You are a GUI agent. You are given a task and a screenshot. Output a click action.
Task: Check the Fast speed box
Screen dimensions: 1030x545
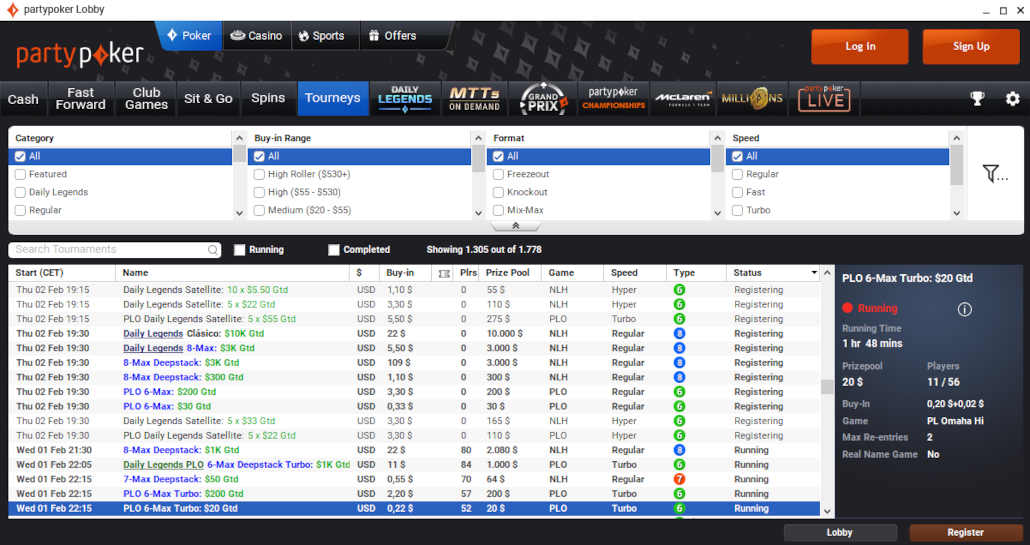point(737,192)
